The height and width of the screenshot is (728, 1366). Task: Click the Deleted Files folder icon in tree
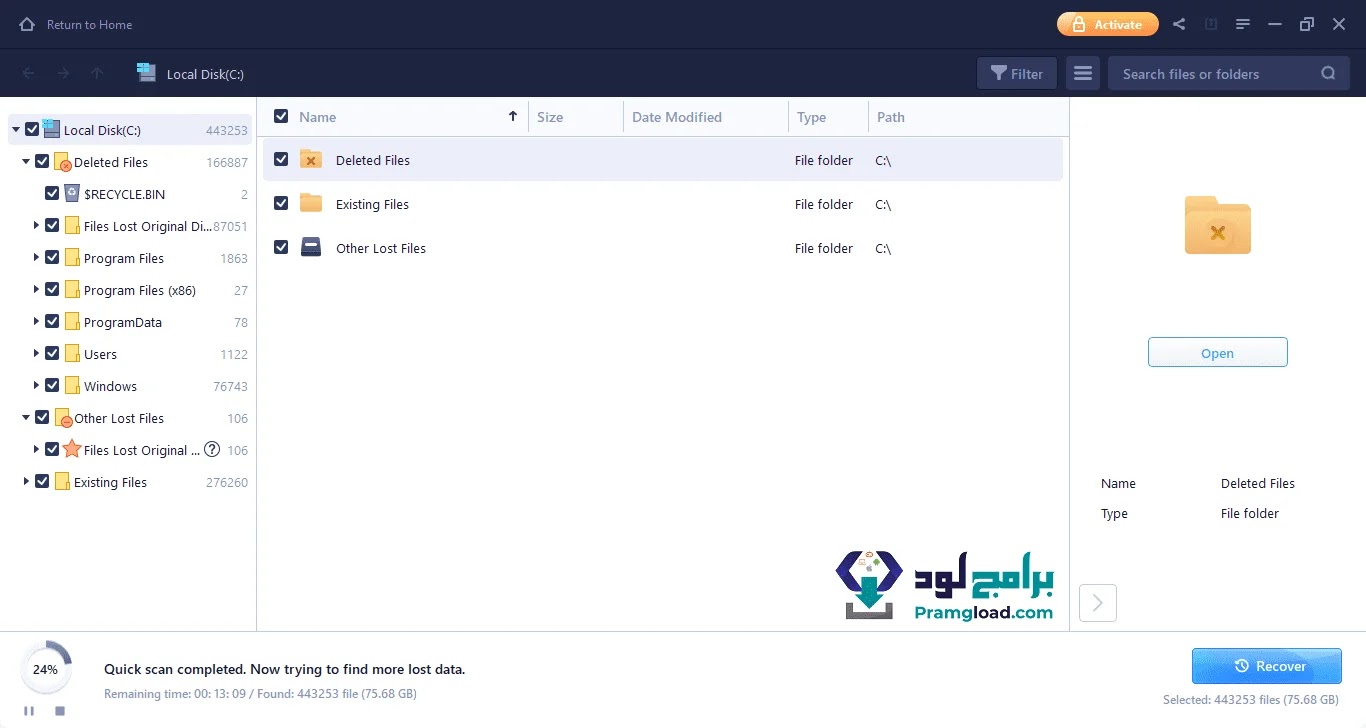(x=63, y=162)
